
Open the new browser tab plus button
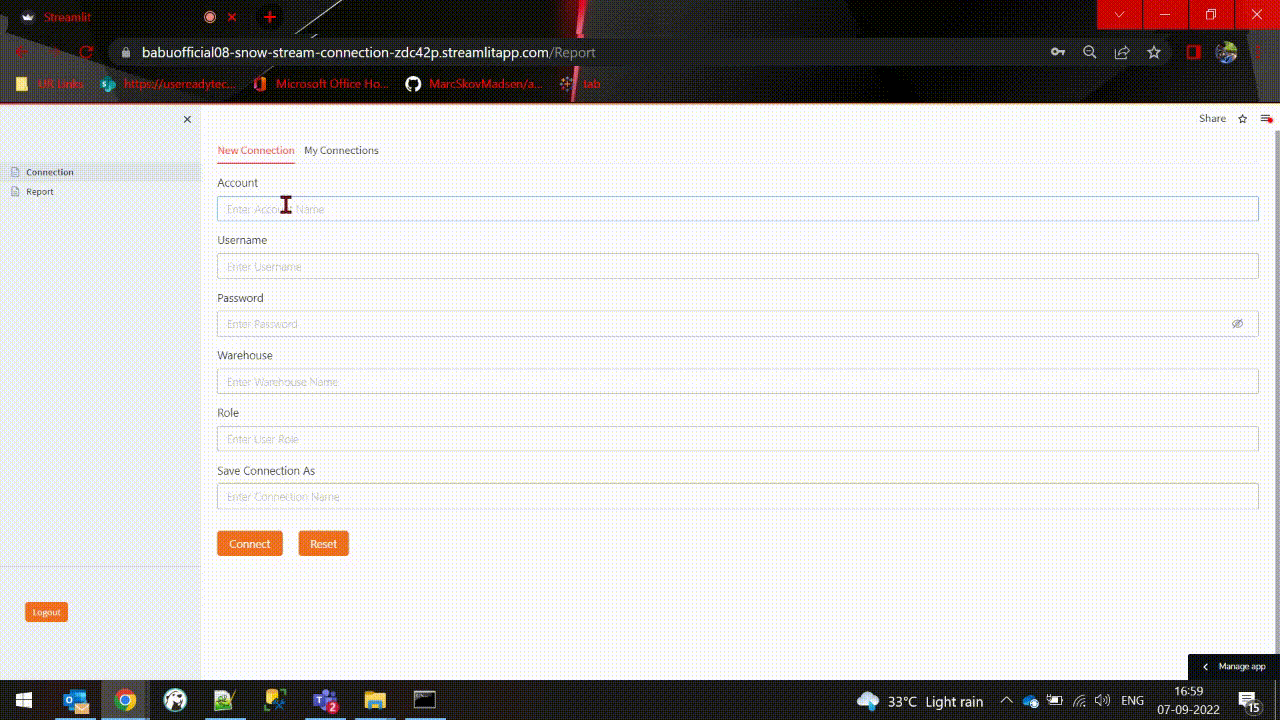point(269,17)
